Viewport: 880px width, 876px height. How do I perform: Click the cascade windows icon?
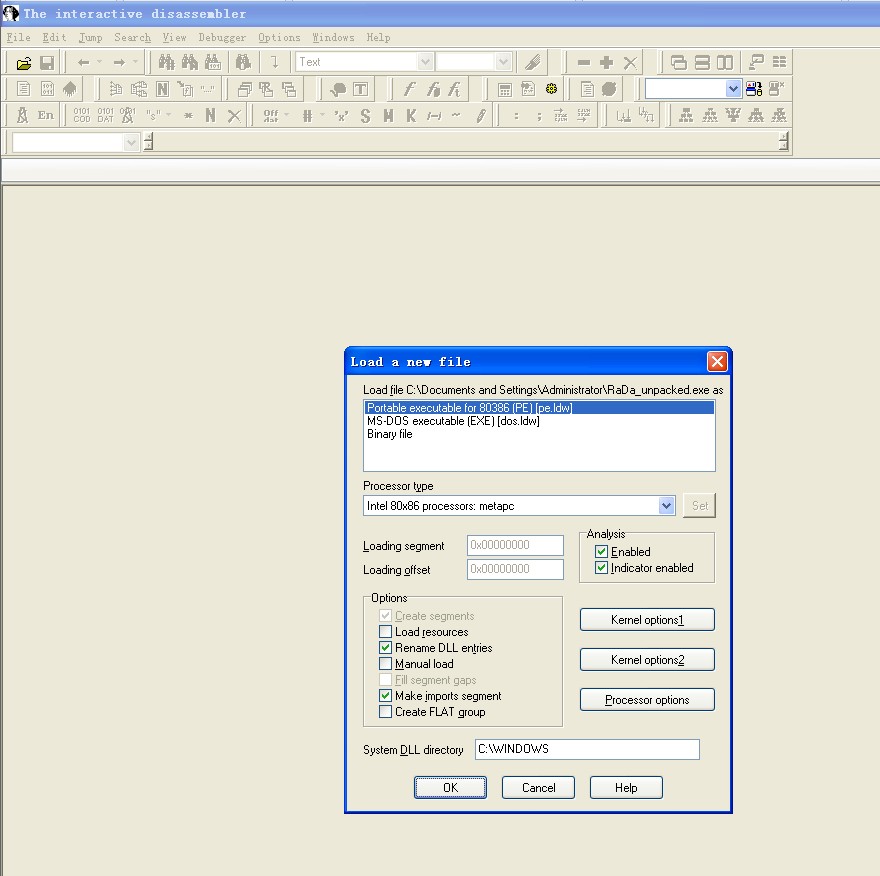[x=679, y=62]
